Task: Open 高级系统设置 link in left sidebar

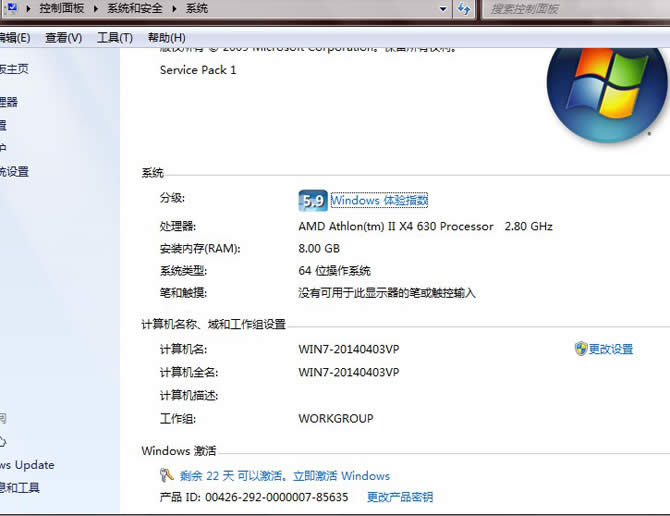Action: point(14,172)
